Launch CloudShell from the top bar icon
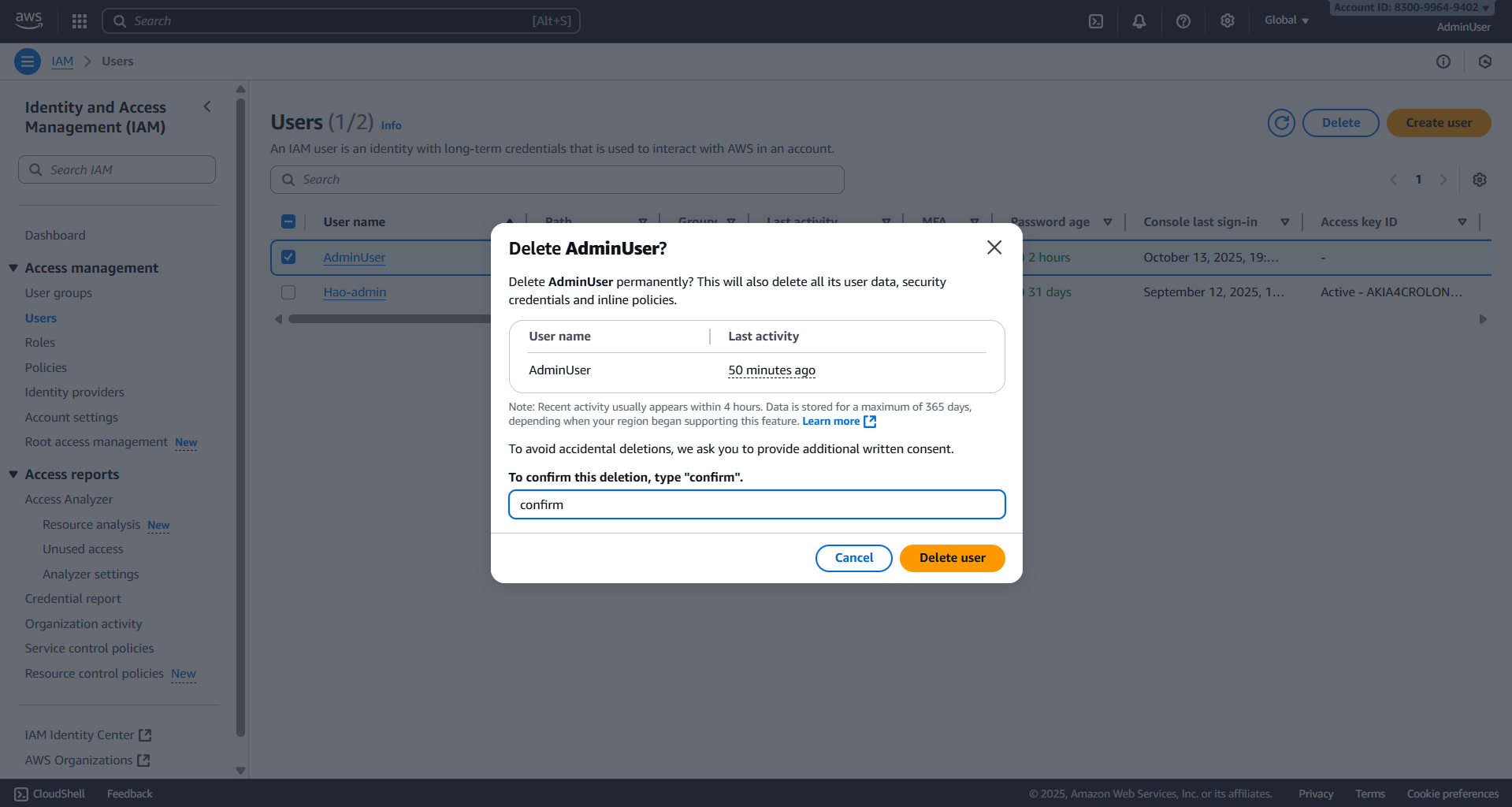Viewport: 1512px width, 807px height. (x=1096, y=21)
